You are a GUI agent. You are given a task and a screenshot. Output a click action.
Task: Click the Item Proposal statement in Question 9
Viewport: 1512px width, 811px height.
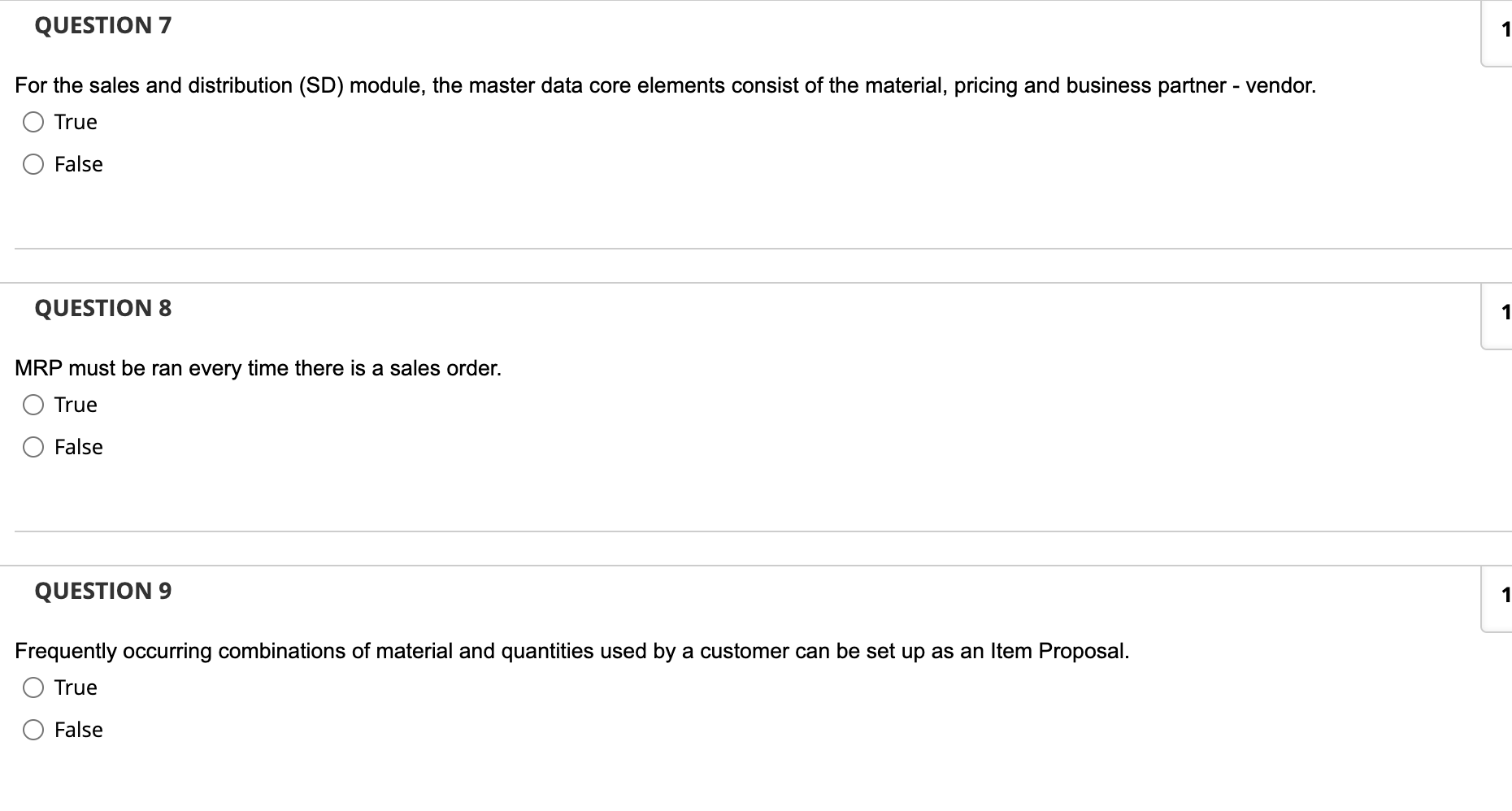click(572, 651)
